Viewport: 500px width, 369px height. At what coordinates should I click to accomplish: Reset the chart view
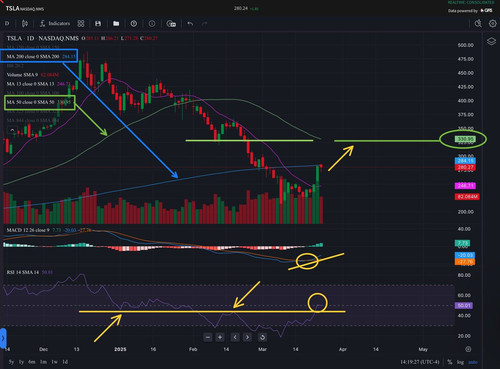pos(262,337)
